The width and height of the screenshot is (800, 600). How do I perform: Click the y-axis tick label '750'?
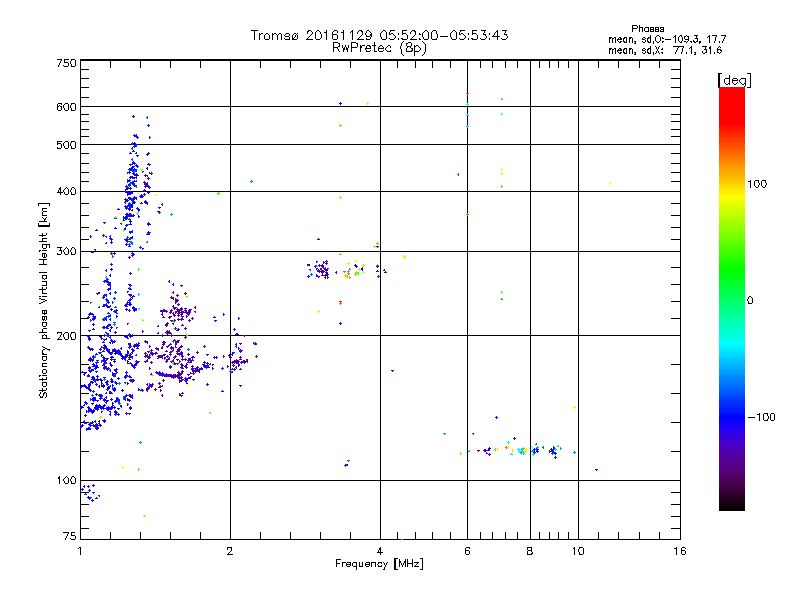pyautogui.click(x=66, y=63)
